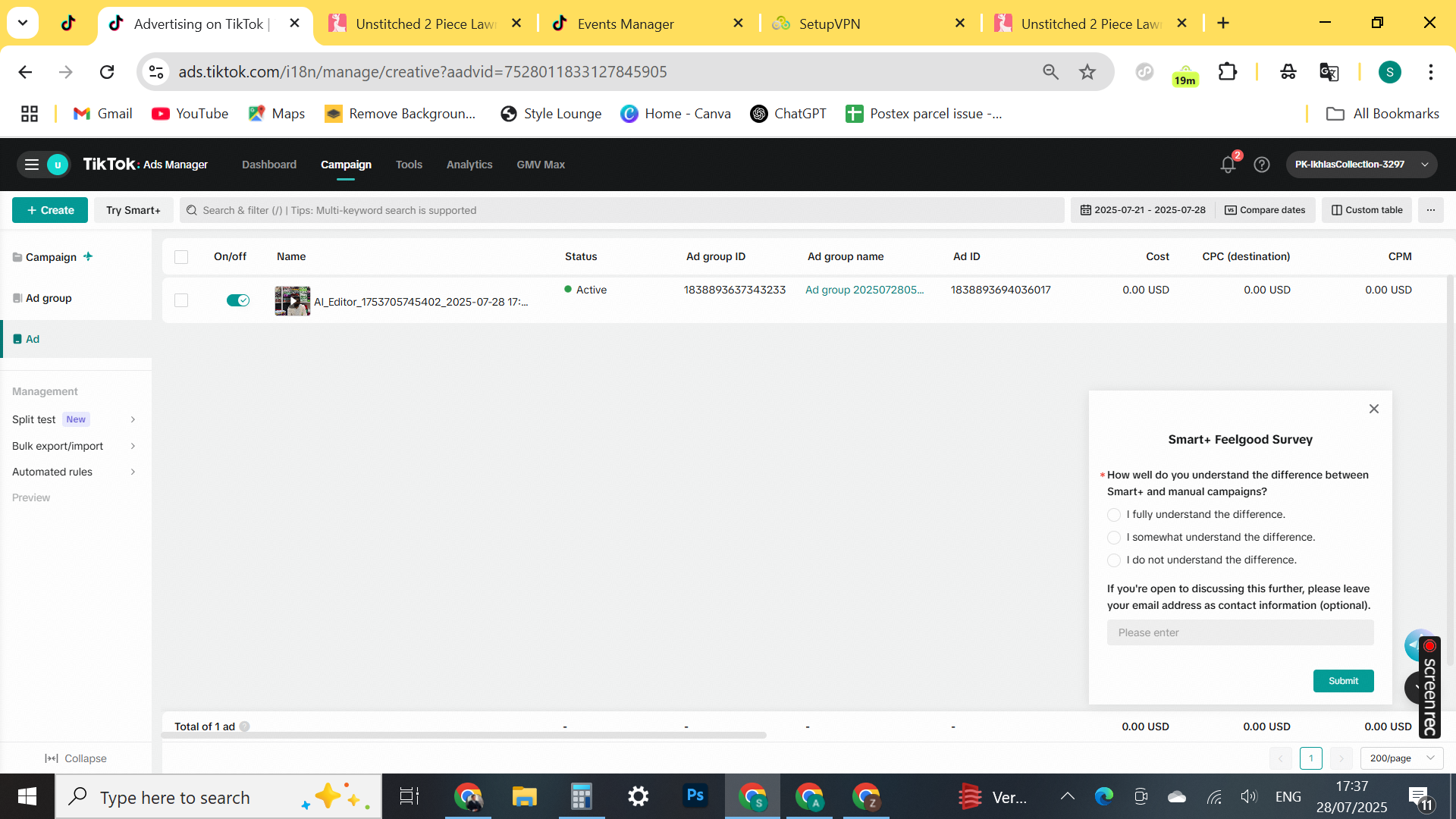Submit the Feelgood Survey
Image resolution: width=1456 pixels, height=819 pixels.
(1343, 681)
